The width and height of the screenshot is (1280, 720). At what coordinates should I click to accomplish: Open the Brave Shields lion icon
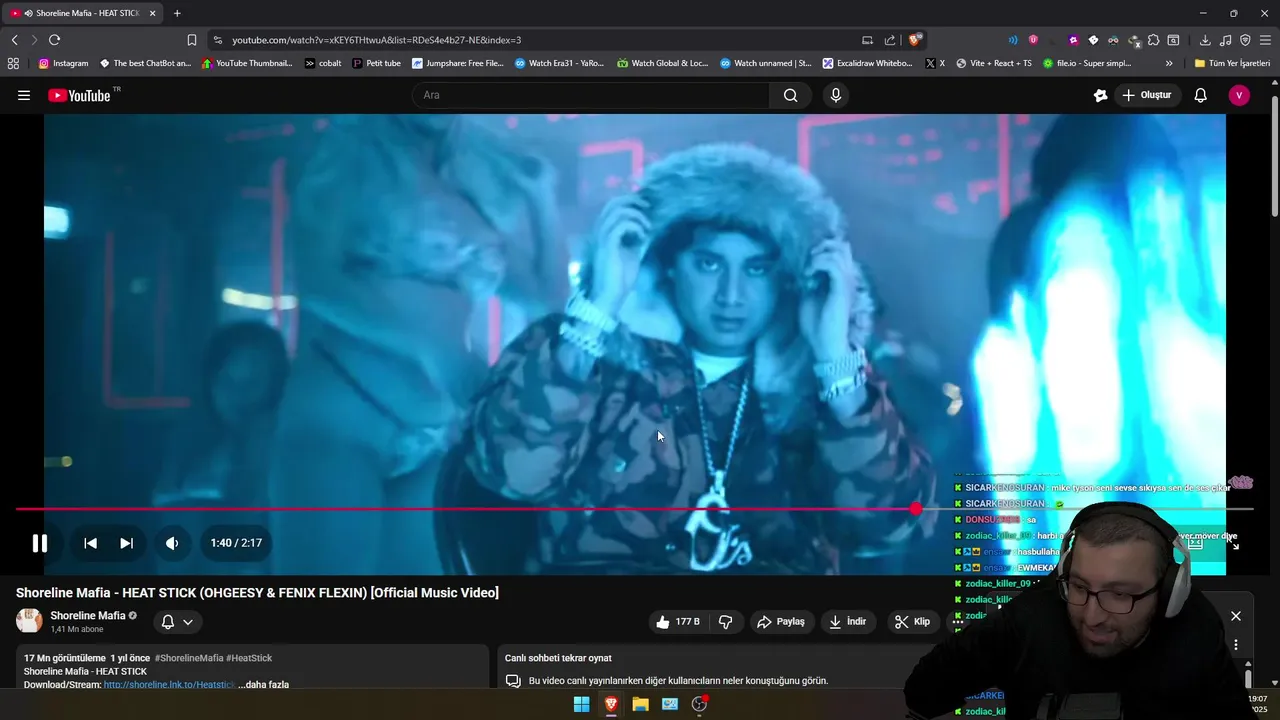(x=914, y=40)
